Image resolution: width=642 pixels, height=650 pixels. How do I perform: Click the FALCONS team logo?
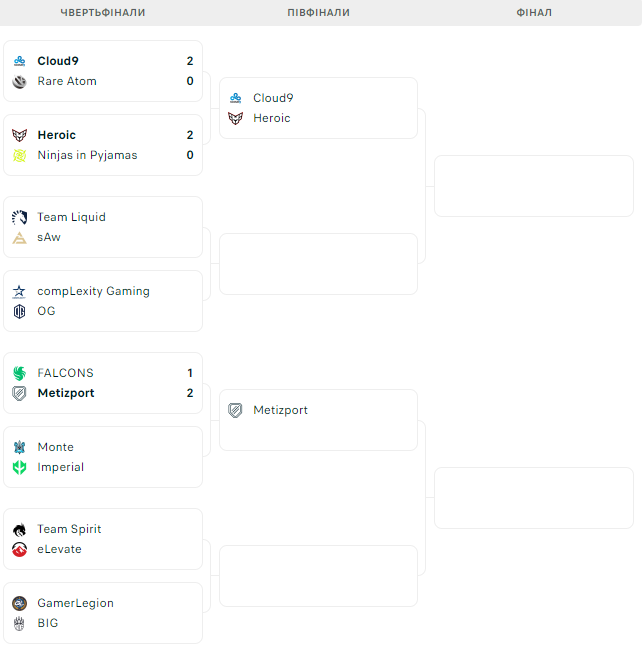pyautogui.click(x=19, y=373)
